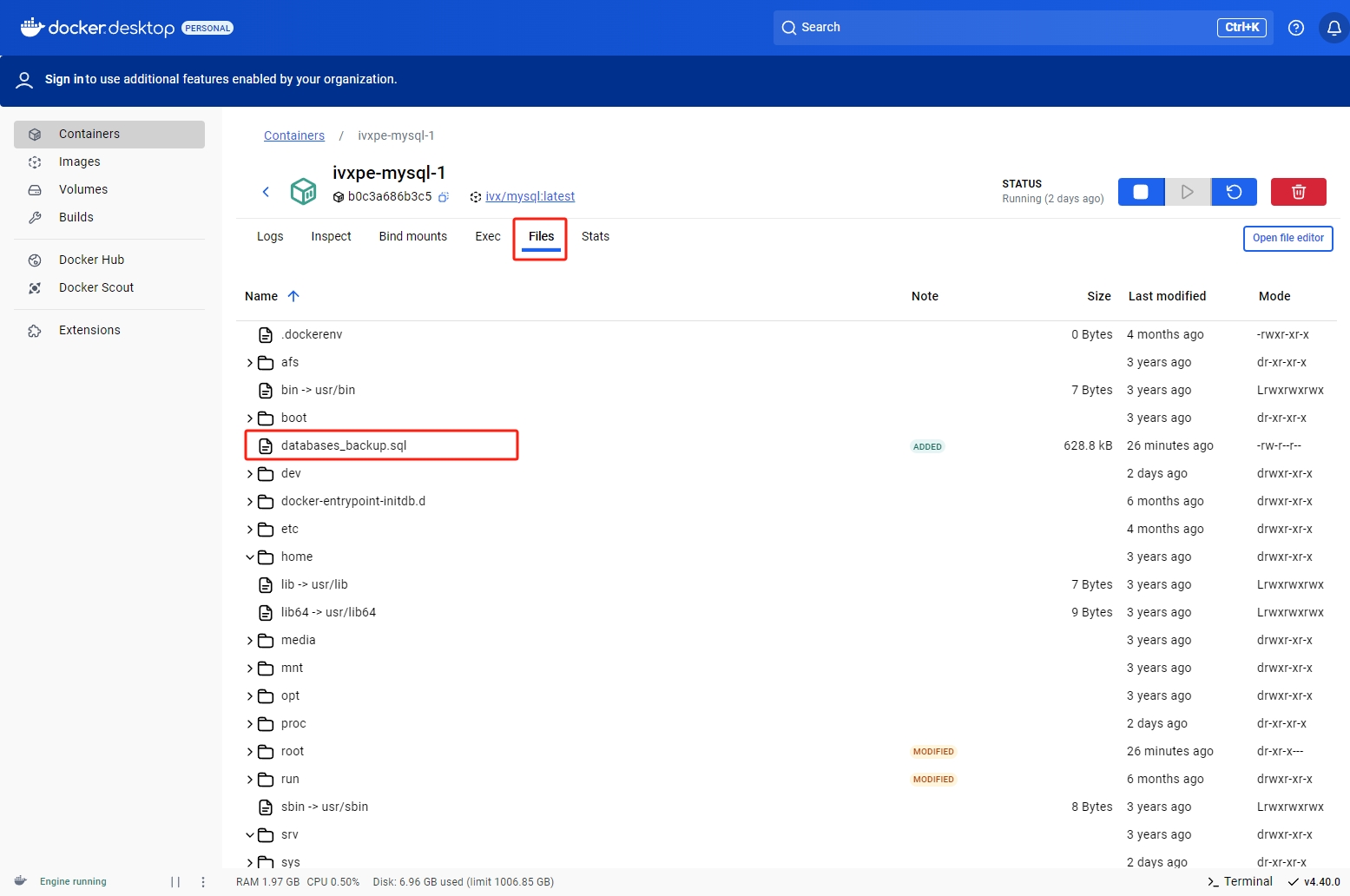Click the MODIFIED badge on the run row
The width and height of the screenshot is (1350, 896).
(x=933, y=780)
